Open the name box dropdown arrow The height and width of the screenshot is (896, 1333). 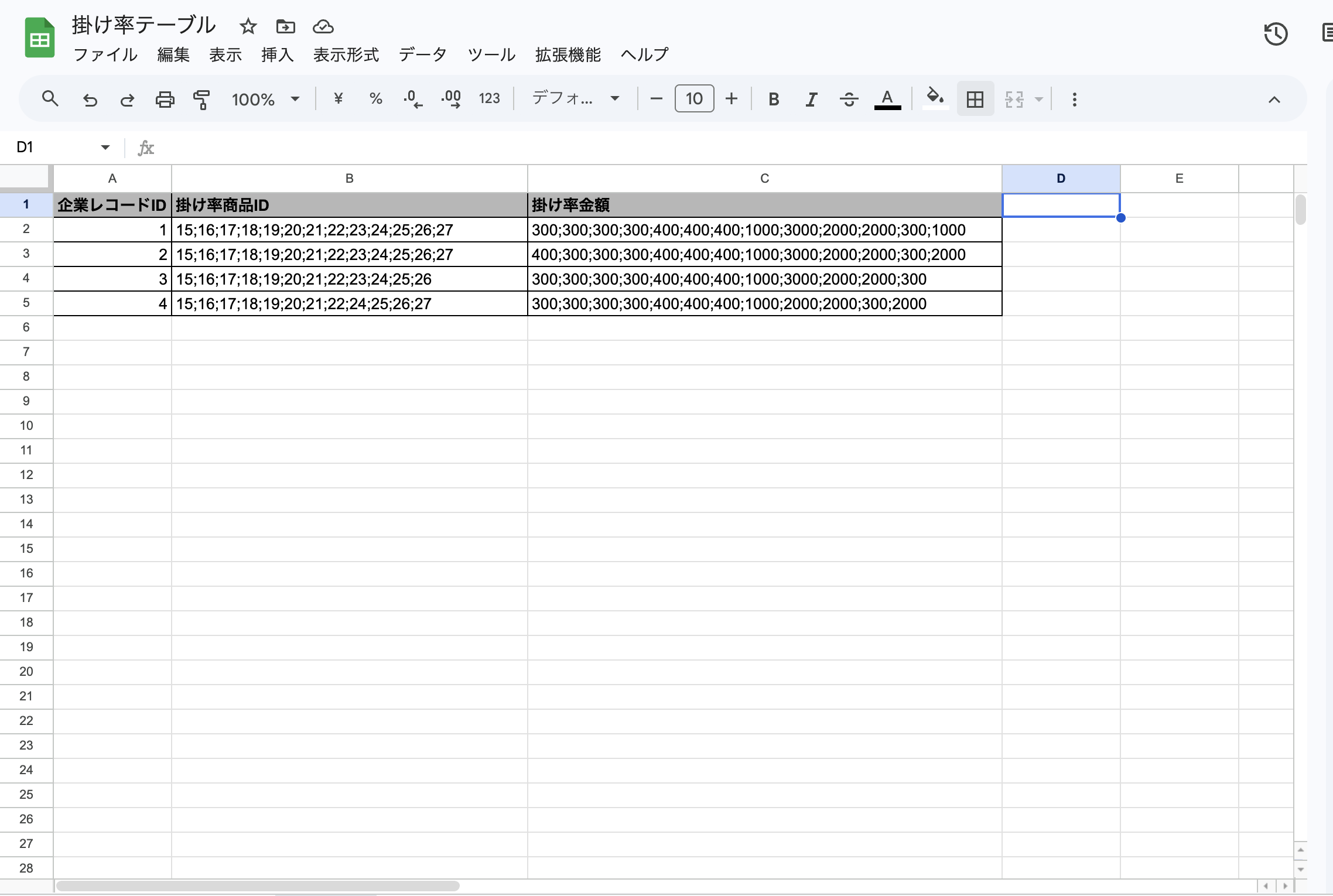(x=105, y=147)
